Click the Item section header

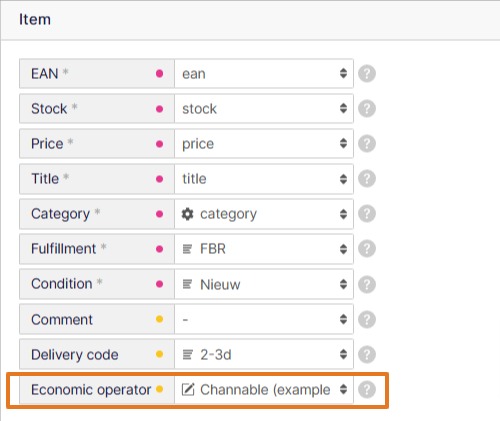[x=35, y=19]
